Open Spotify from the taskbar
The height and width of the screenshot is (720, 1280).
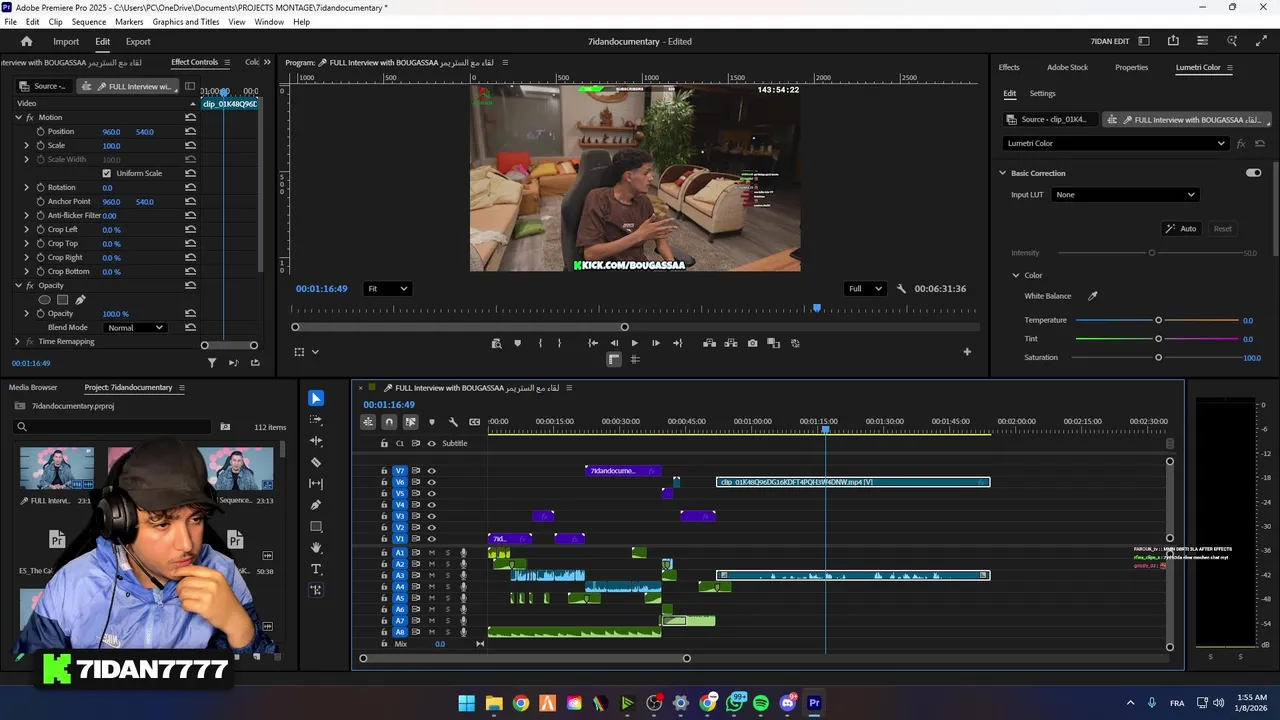tap(761, 703)
